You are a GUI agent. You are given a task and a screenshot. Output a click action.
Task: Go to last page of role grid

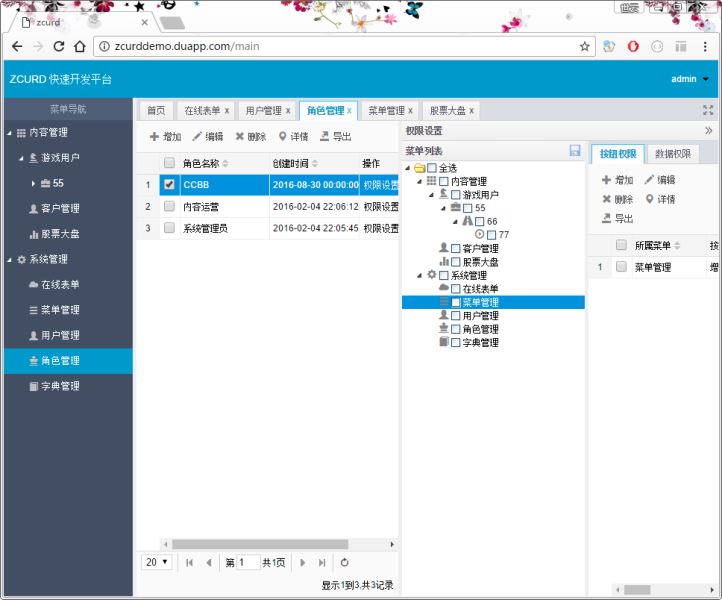322,563
